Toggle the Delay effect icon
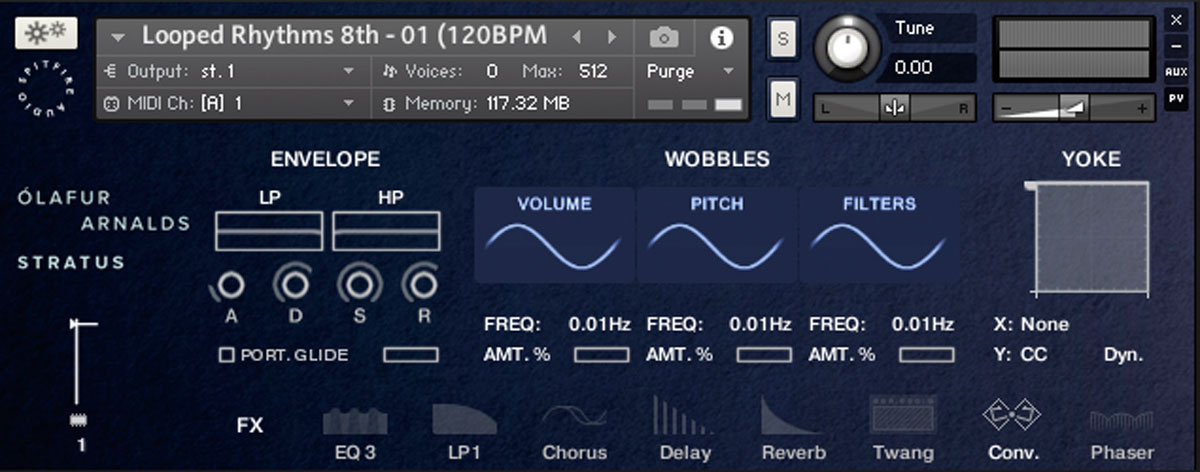 [684, 415]
